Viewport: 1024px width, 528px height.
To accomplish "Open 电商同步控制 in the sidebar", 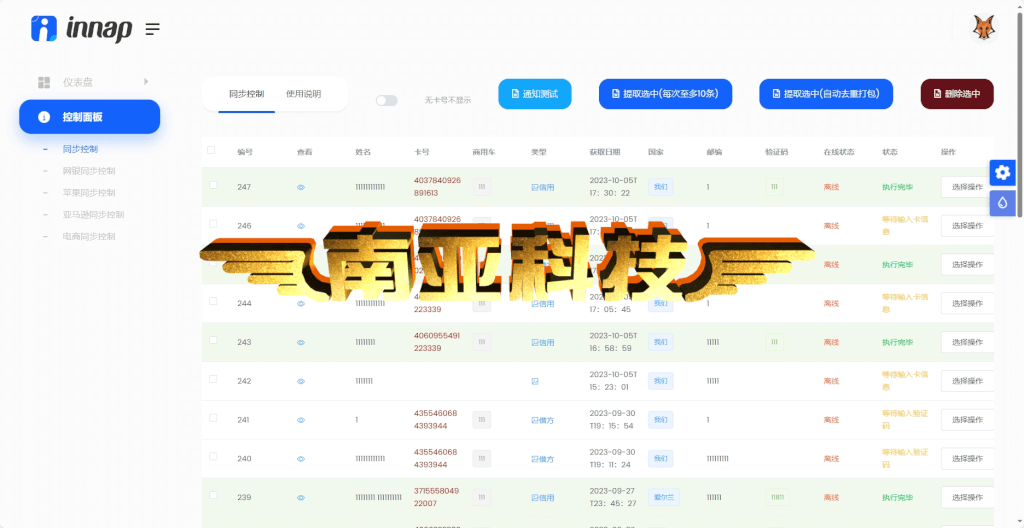I will [89, 236].
